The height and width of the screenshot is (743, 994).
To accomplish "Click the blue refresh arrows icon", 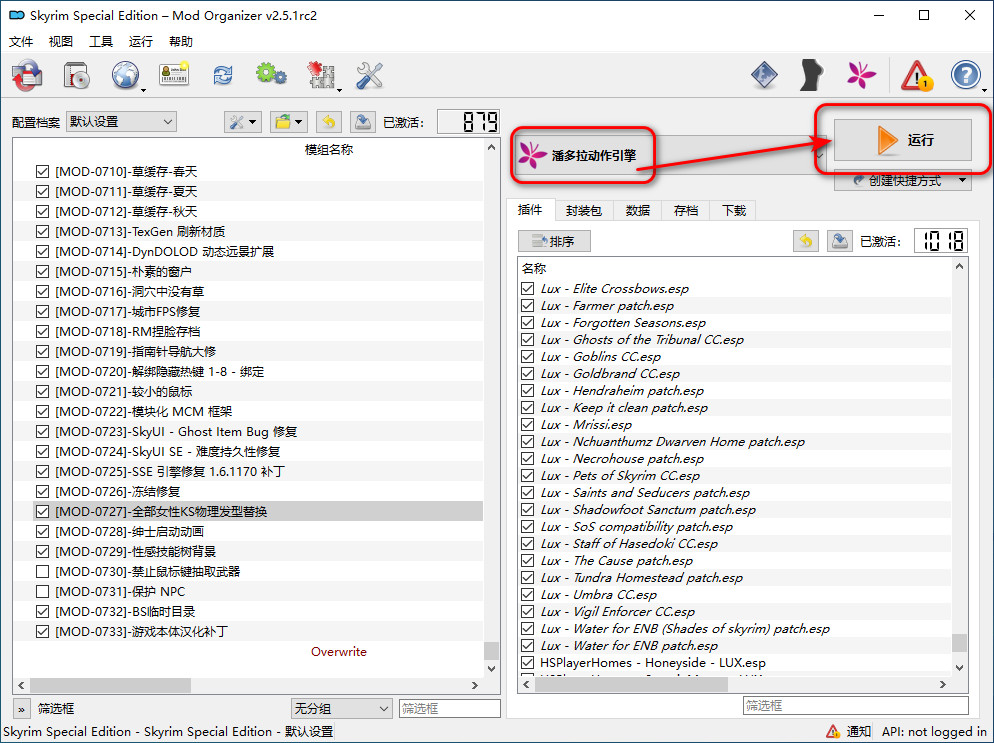I will (222, 75).
